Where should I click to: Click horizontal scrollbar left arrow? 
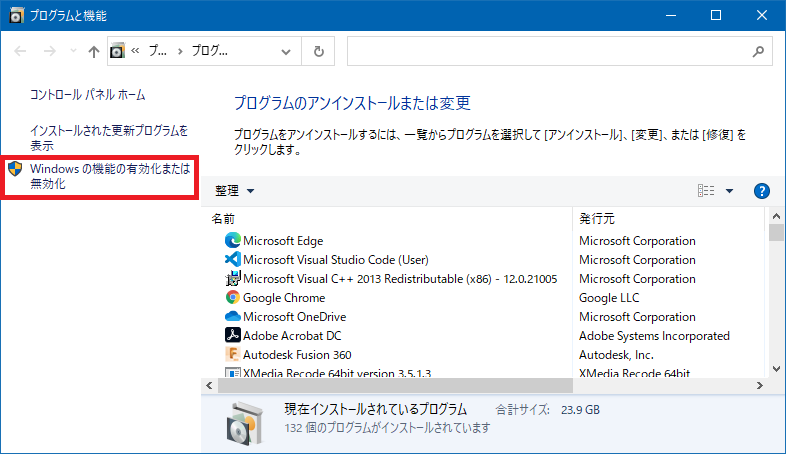209,385
